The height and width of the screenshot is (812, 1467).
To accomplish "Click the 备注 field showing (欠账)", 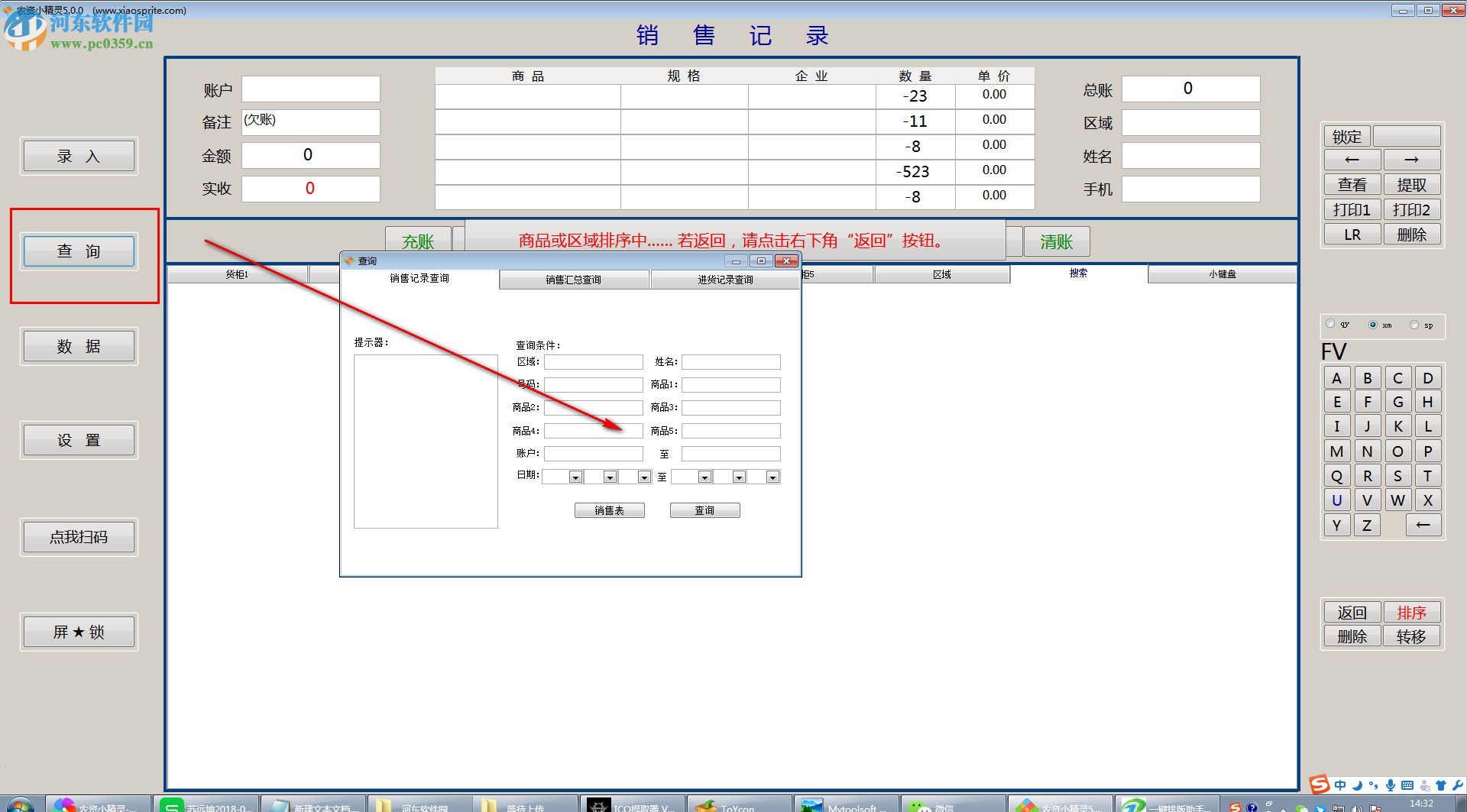I will point(310,122).
